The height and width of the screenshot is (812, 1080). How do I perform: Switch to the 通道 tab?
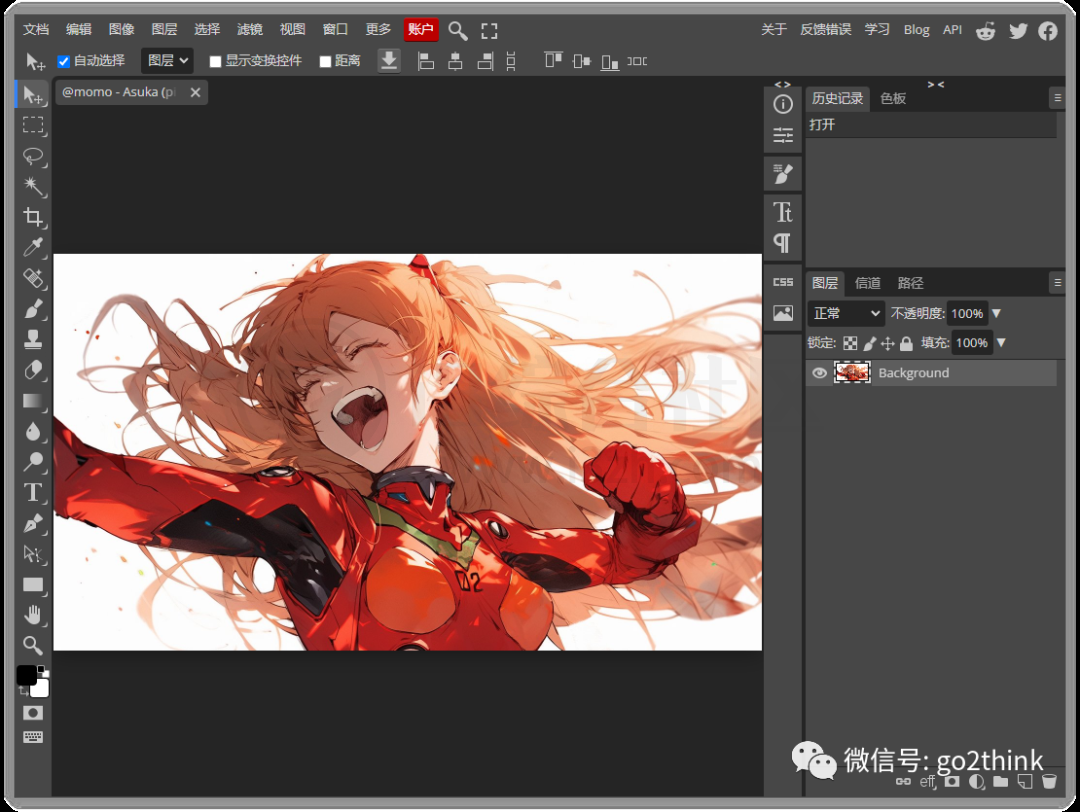pyautogui.click(x=867, y=283)
